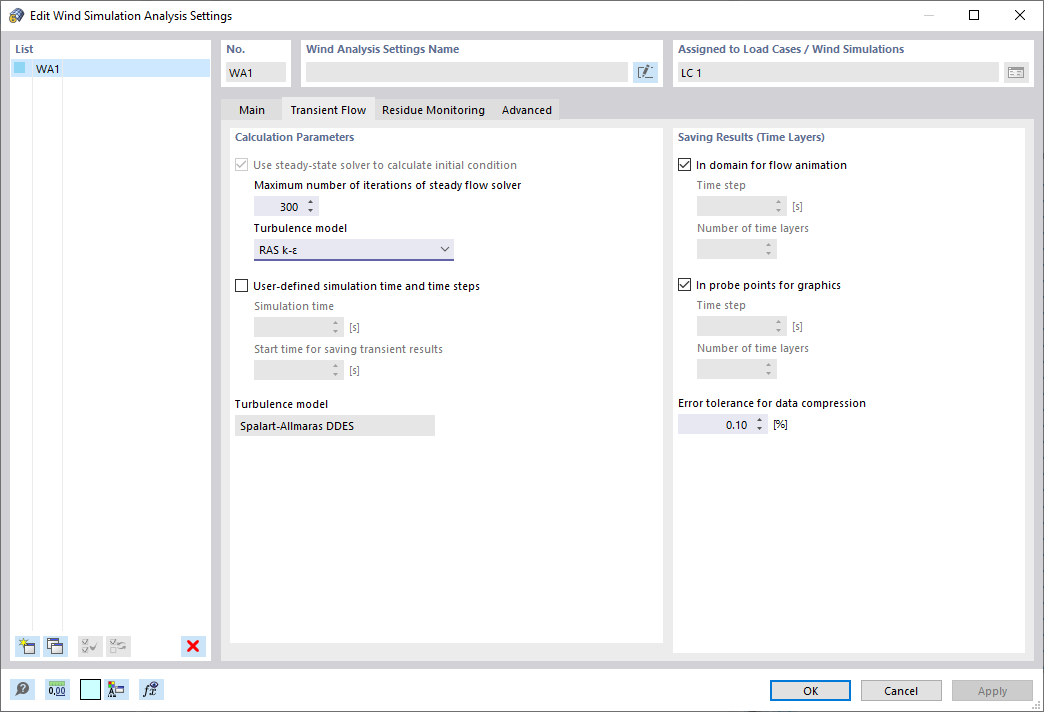Open units and decimal places settings
This screenshot has width=1044, height=712.
click(x=57, y=689)
